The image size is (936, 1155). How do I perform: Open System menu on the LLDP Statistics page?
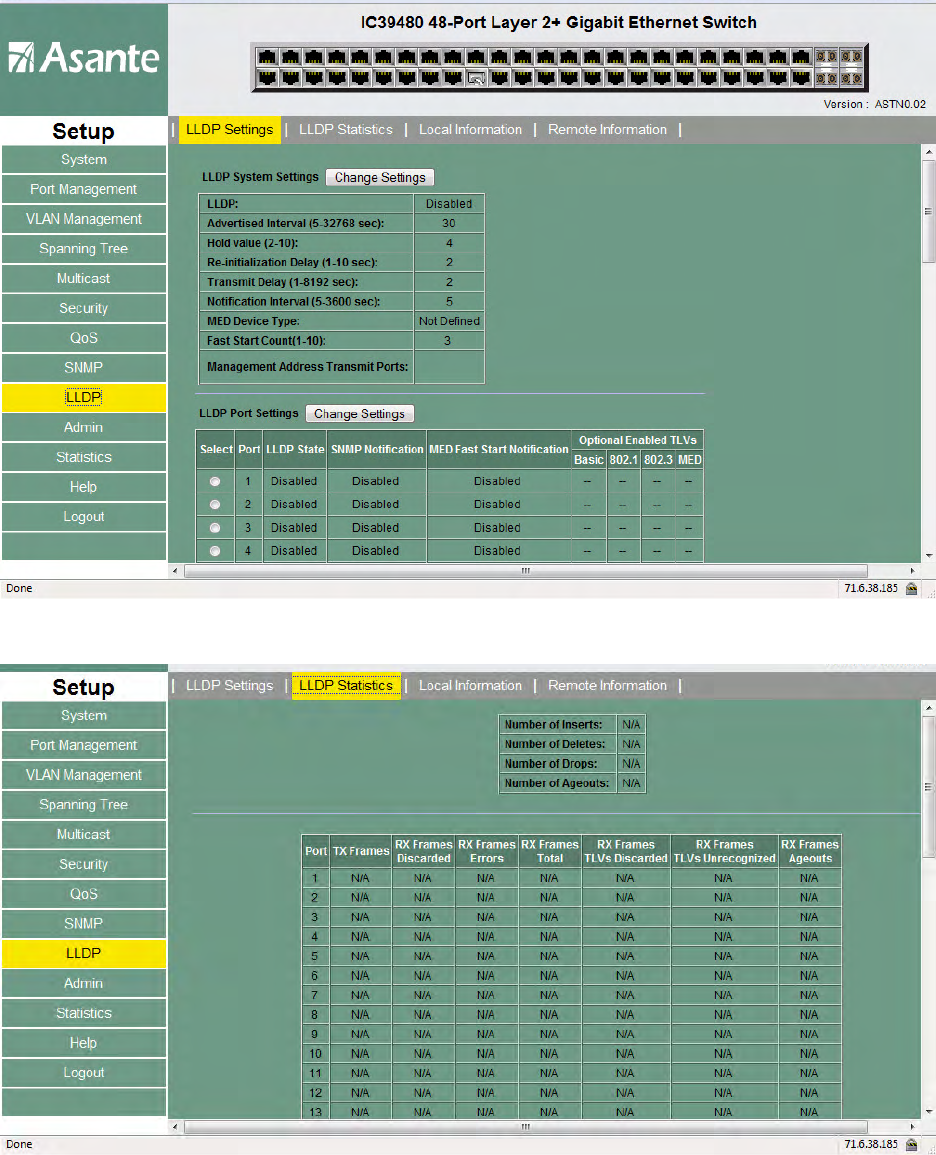point(84,716)
